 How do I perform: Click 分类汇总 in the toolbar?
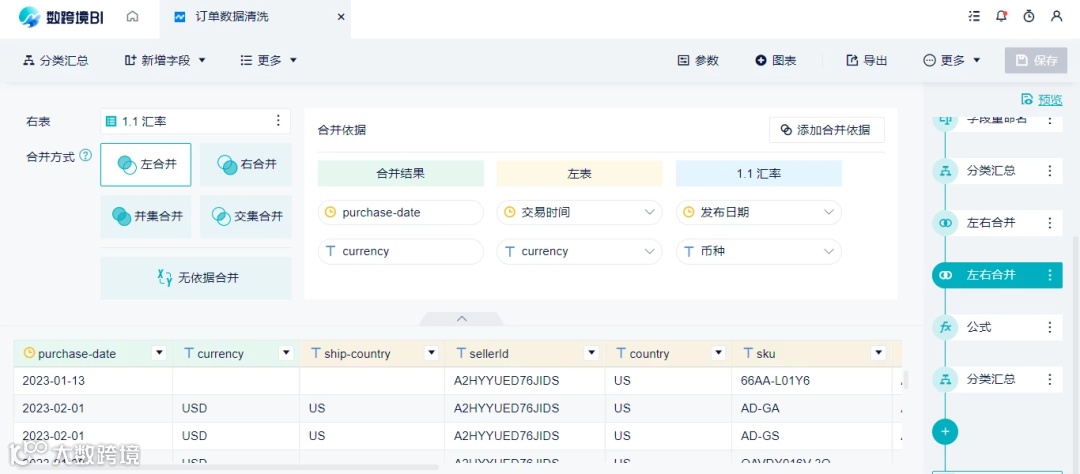point(56,60)
